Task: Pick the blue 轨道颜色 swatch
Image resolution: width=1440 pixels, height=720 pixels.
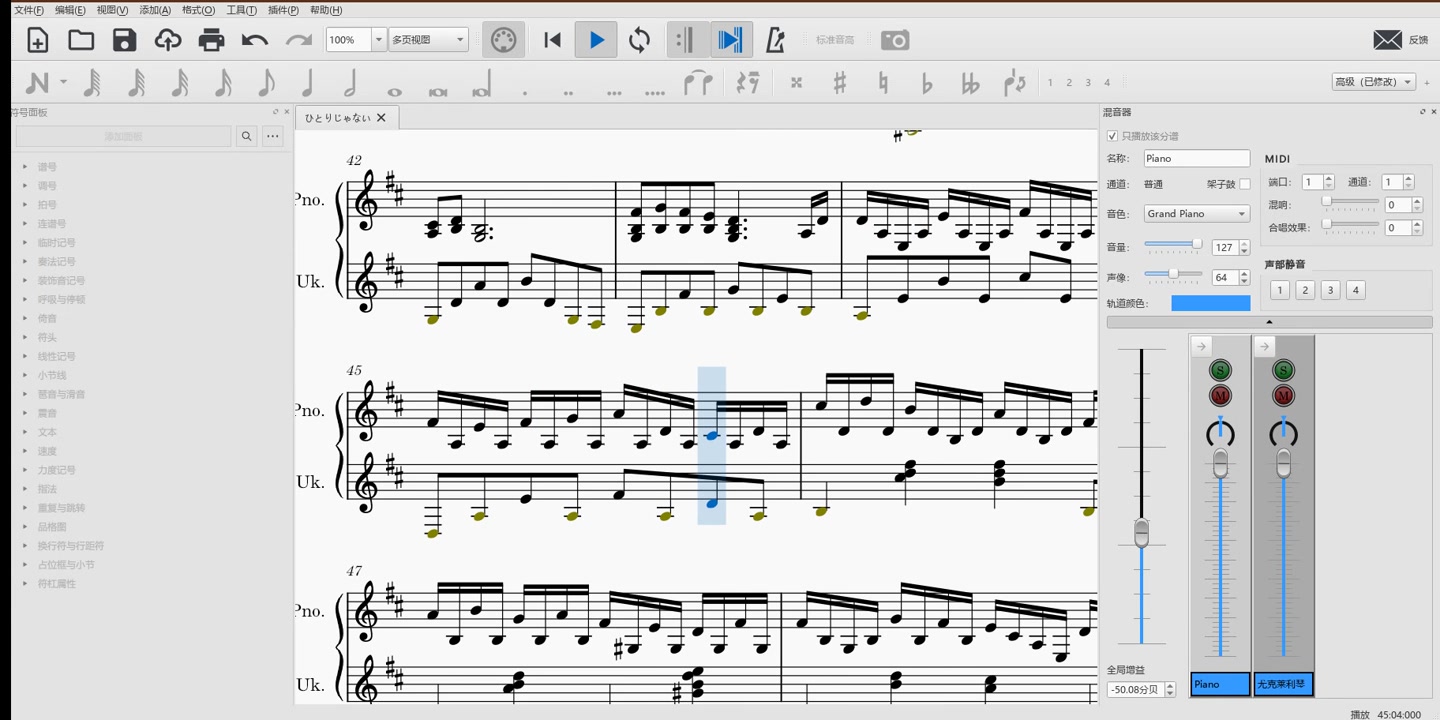Action: pyautogui.click(x=1211, y=303)
